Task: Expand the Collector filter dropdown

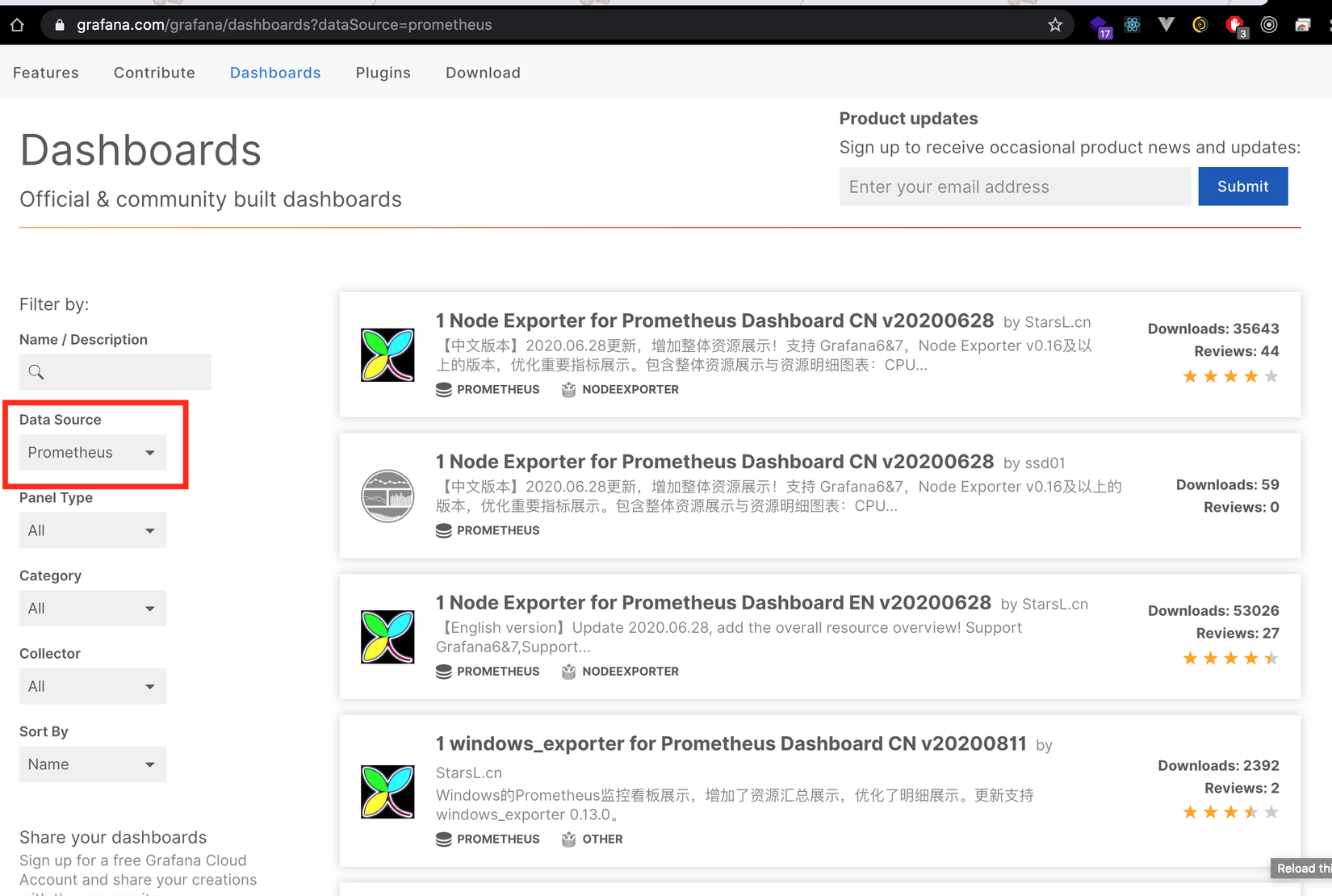Action: (x=93, y=686)
